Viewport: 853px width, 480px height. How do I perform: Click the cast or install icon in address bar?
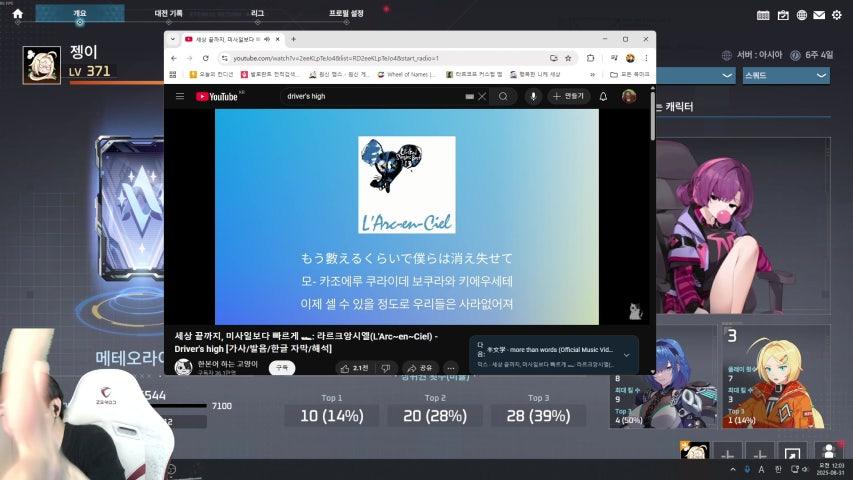coord(554,58)
